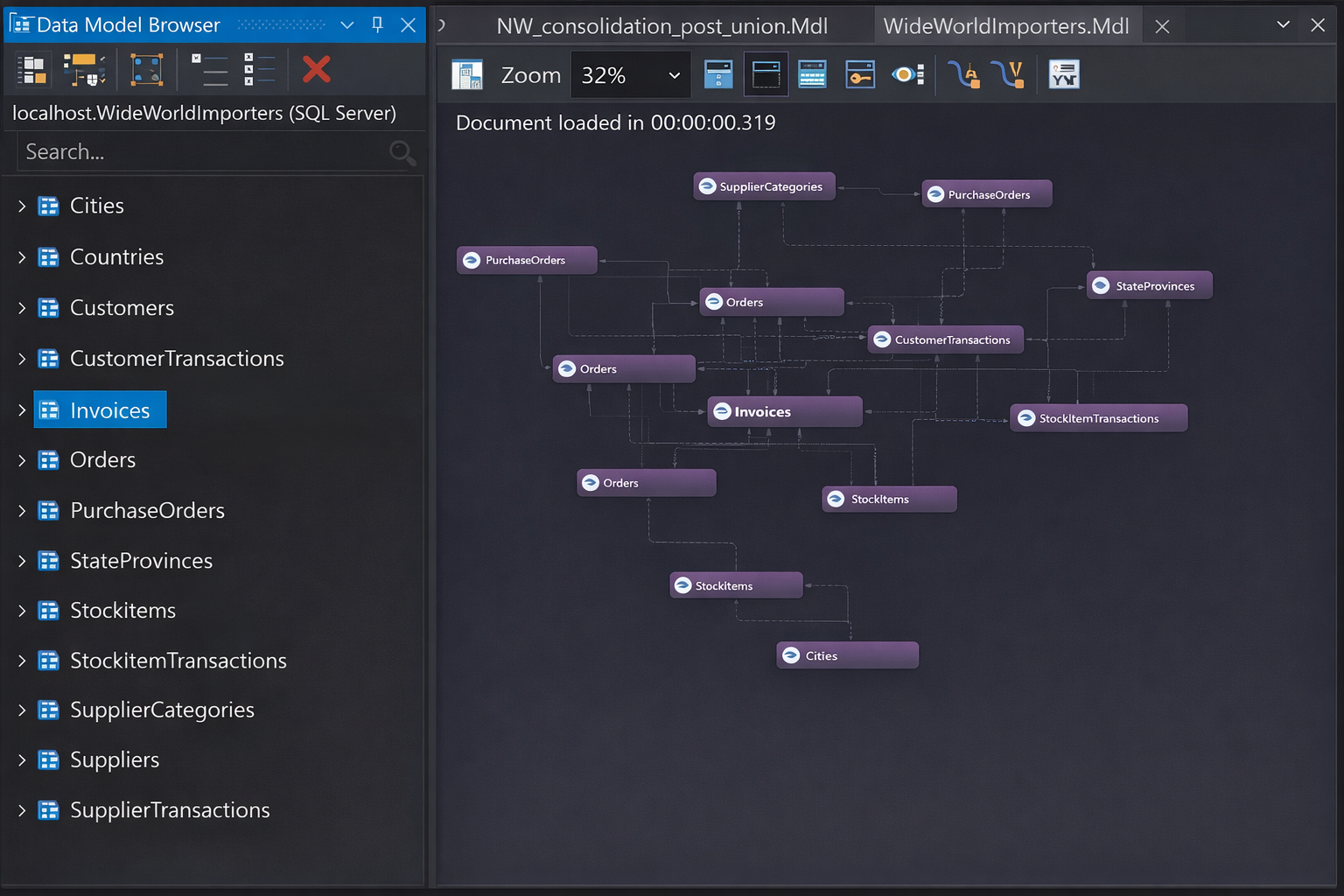The image size is (1344, 896).
Task: Expand the Customers tree node
Action: tap(22, 308)
